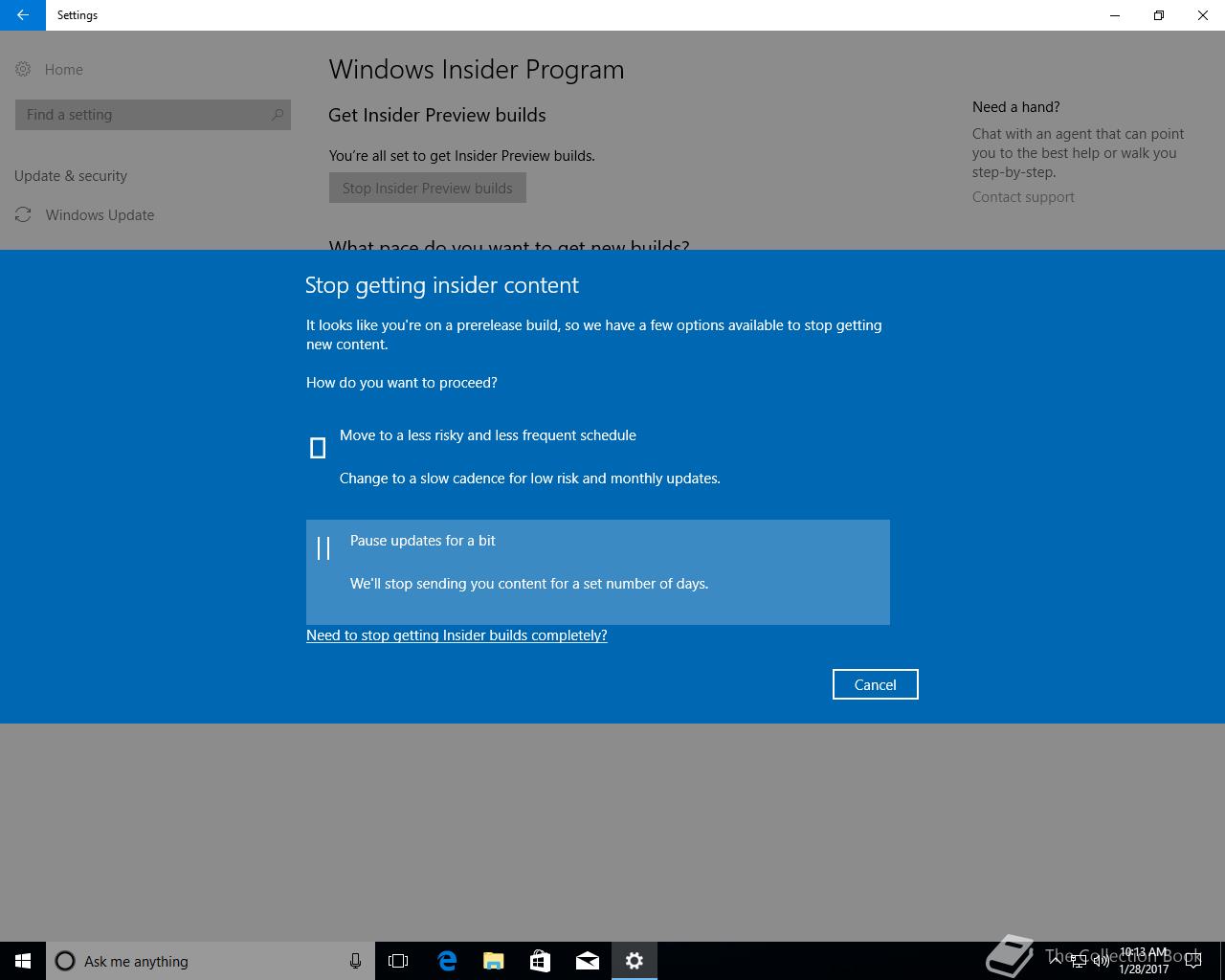Image resolution: width=1225 pixels, height=980 pixels.
Task: Open the Mail app from the taskbar
Action: [x=587, y=961]
